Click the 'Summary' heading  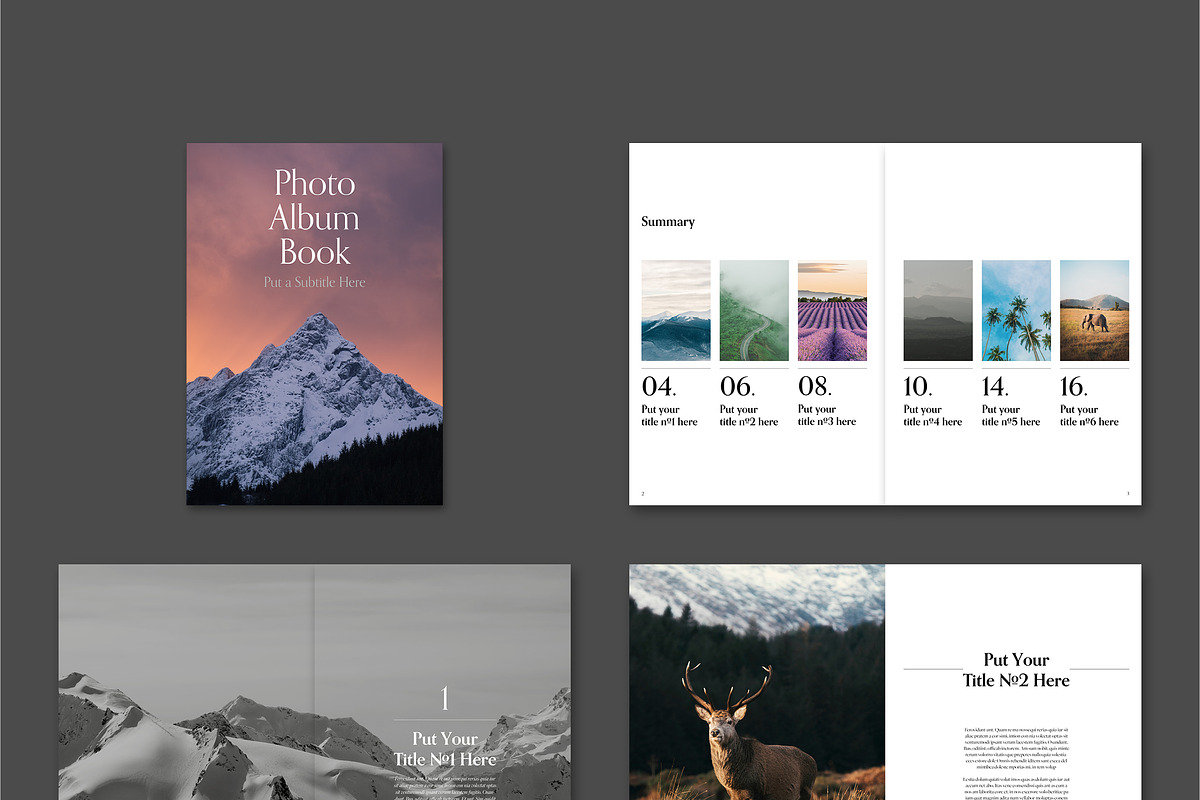point(668,222)
